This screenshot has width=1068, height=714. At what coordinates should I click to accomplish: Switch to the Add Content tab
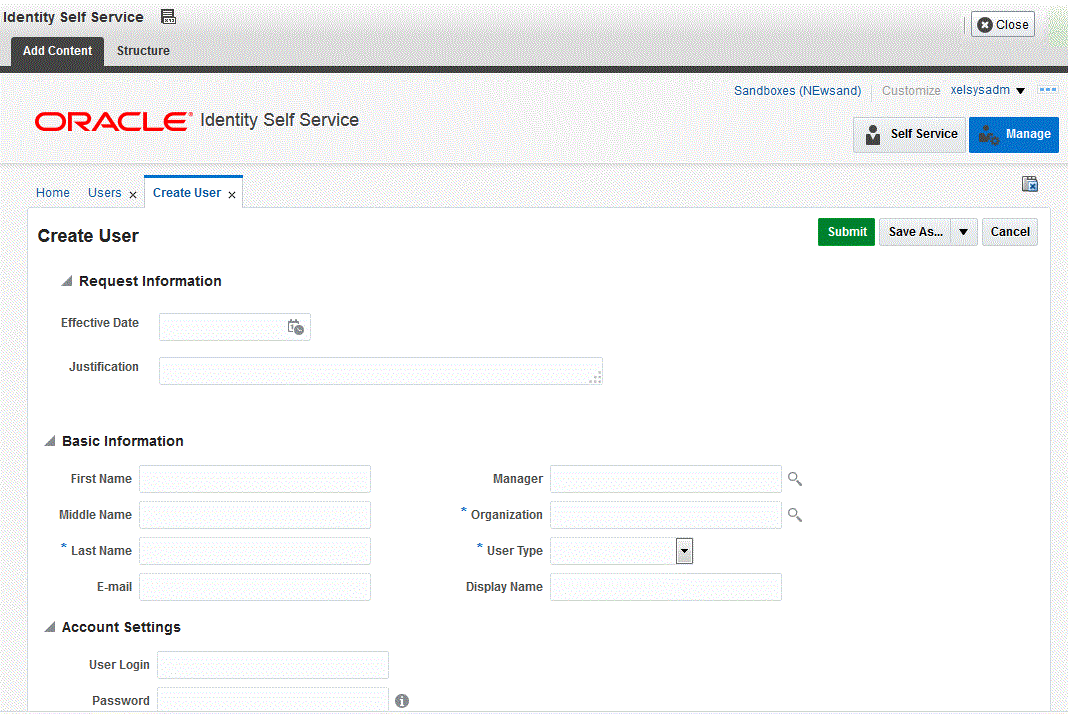coord(57,51)
